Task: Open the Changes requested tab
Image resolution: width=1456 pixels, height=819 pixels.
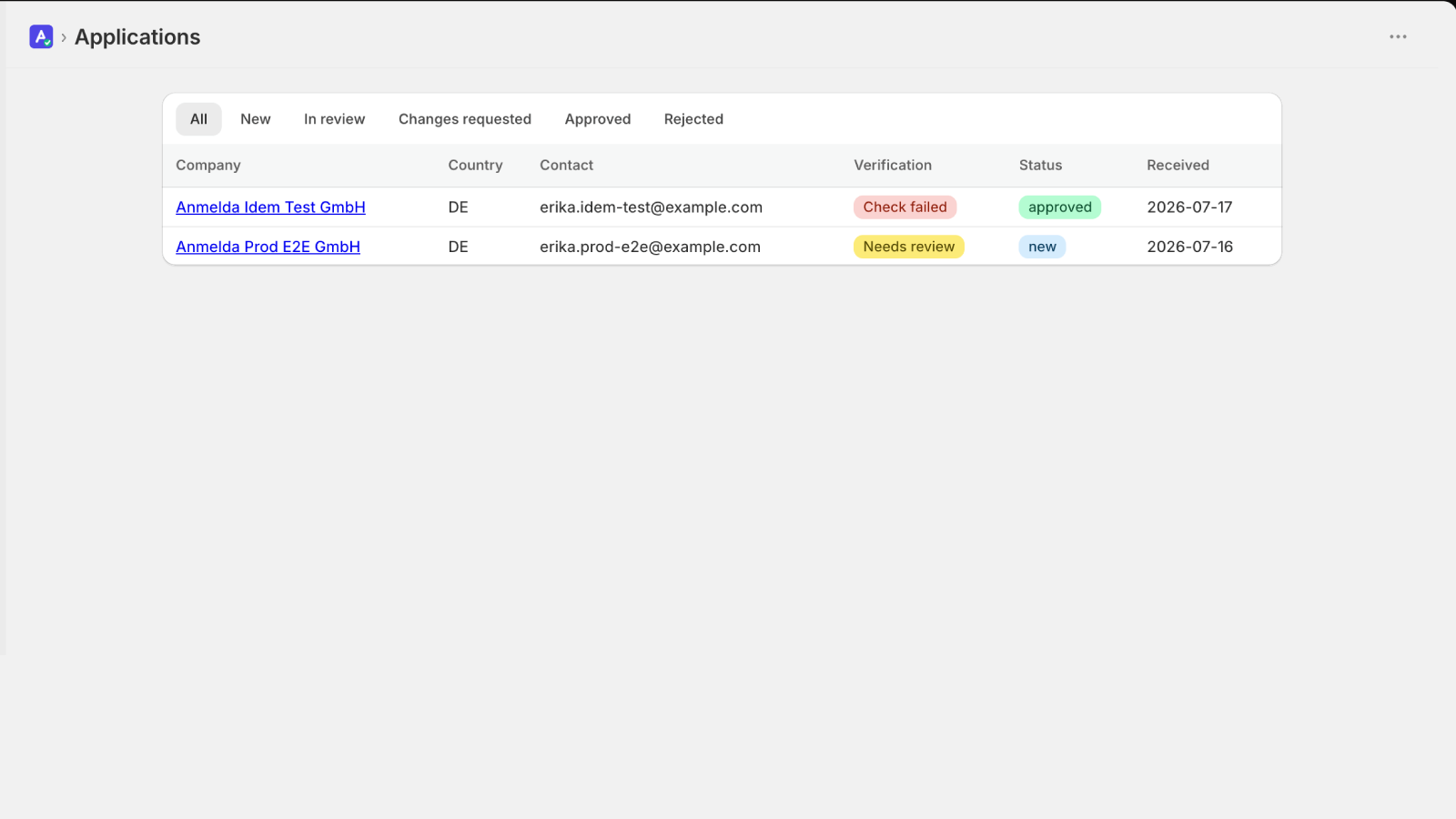Action: click(465, 119)
